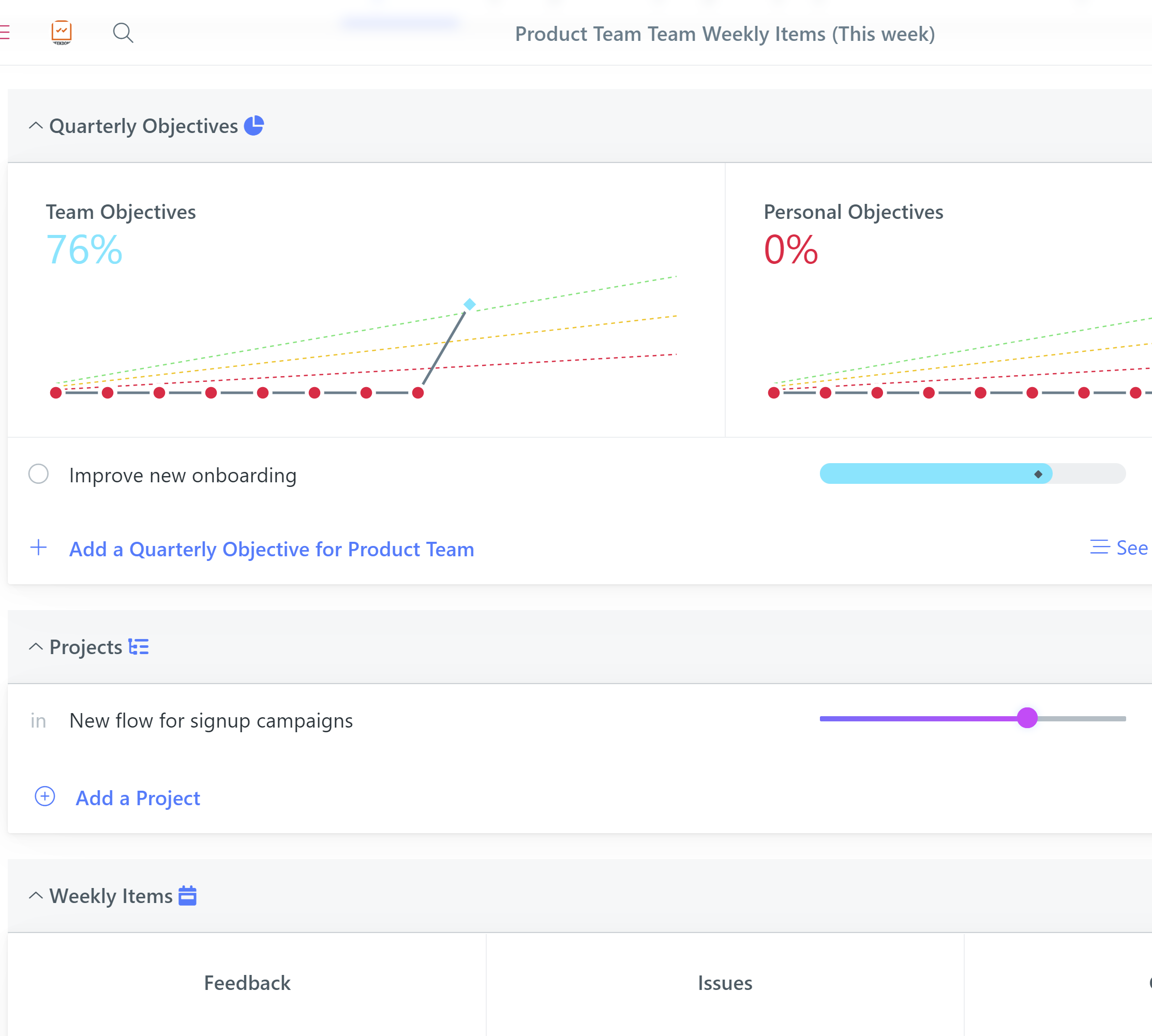Open the hamburger menu icon
Image resolution: width=1152 pixels, height=1036 pixels.
(5, 33)
